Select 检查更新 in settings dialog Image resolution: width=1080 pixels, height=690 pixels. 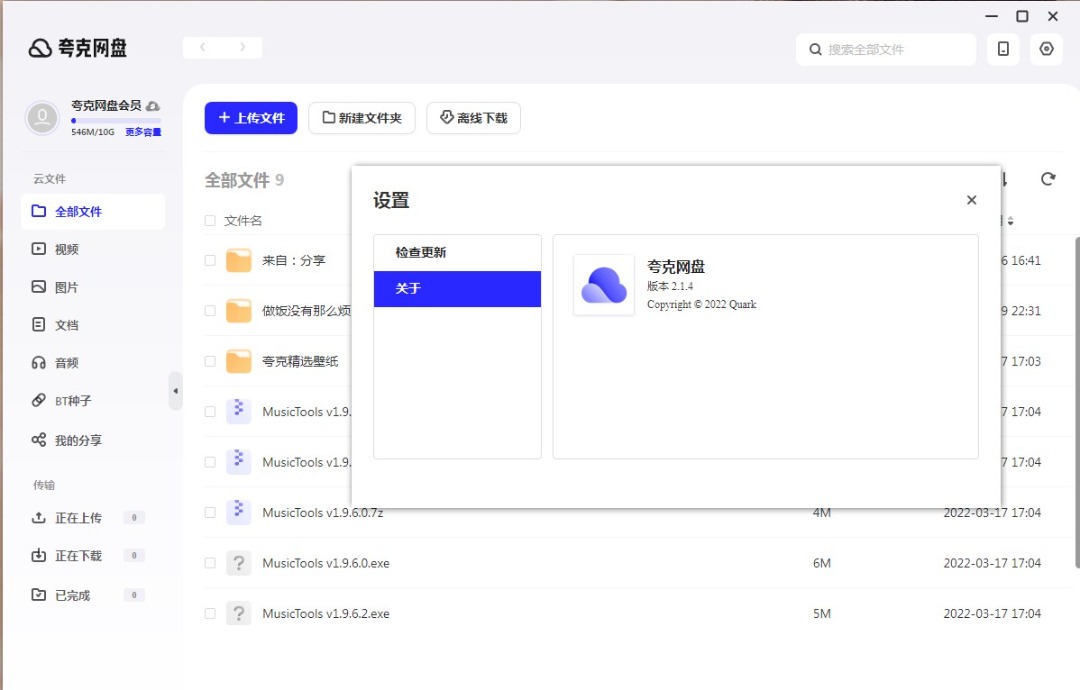pyautogui.click(x=457, y=253)
